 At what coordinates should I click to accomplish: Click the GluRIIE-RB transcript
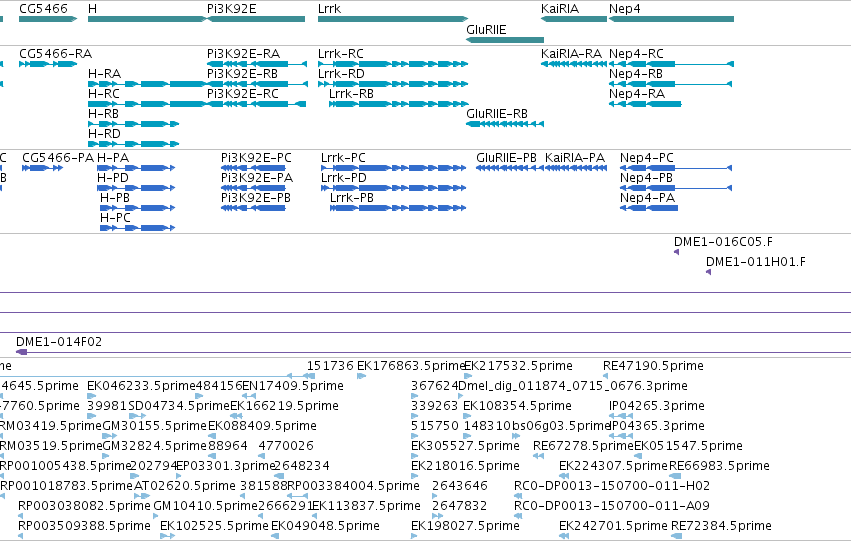(x=505, y=124)
